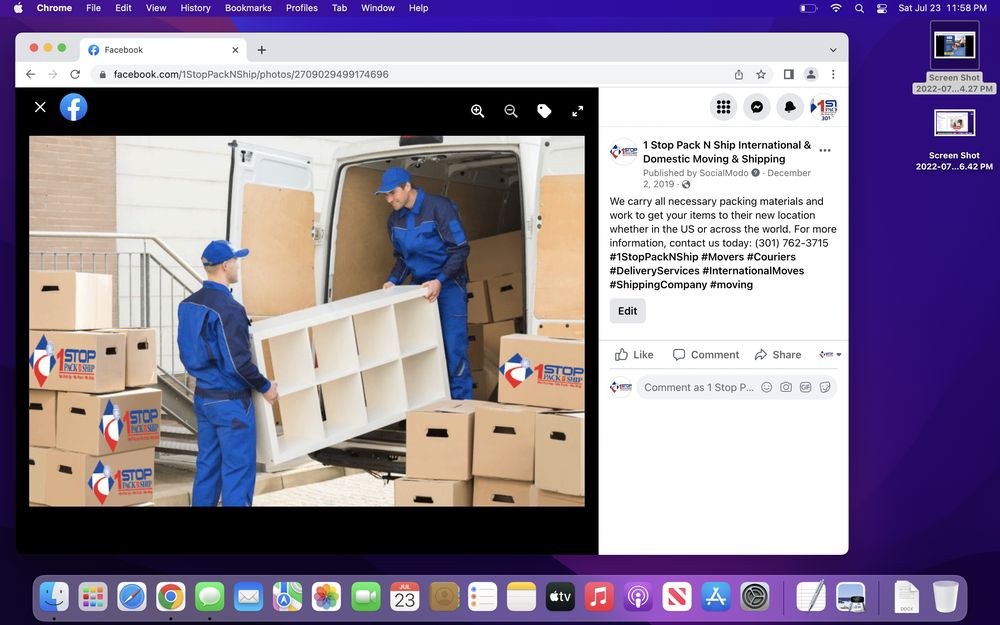1000x625 pixels.
Task: Toggle Chrome side panel
Action: (x=788, y=74)
